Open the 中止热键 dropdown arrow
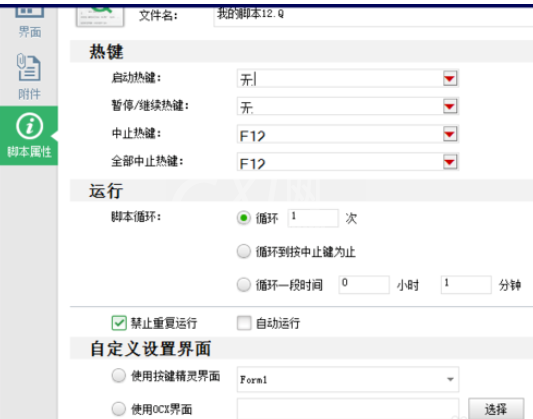This screenshot has height=419, width=533. point(450,134)
